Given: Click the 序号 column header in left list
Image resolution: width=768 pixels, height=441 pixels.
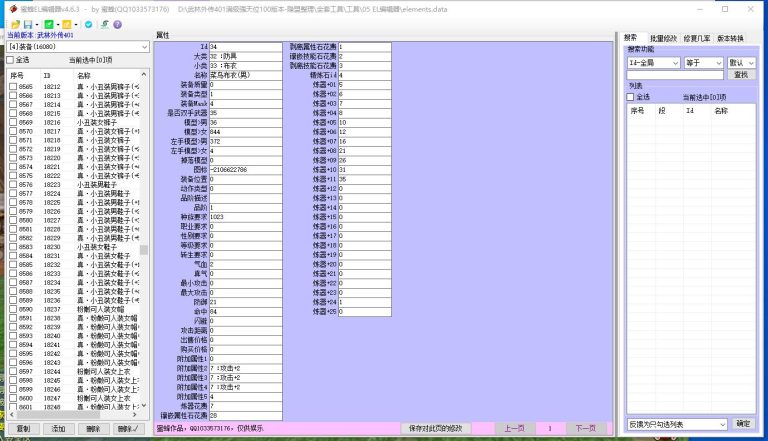Looking at the screenshot, I should 17,75.
